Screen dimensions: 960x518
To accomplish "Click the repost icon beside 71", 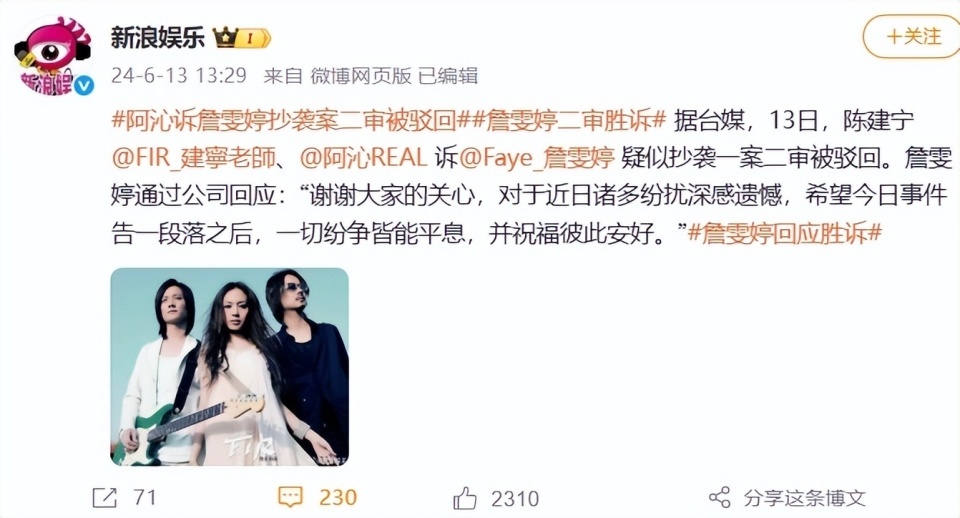I will click(x=104, y=498).
